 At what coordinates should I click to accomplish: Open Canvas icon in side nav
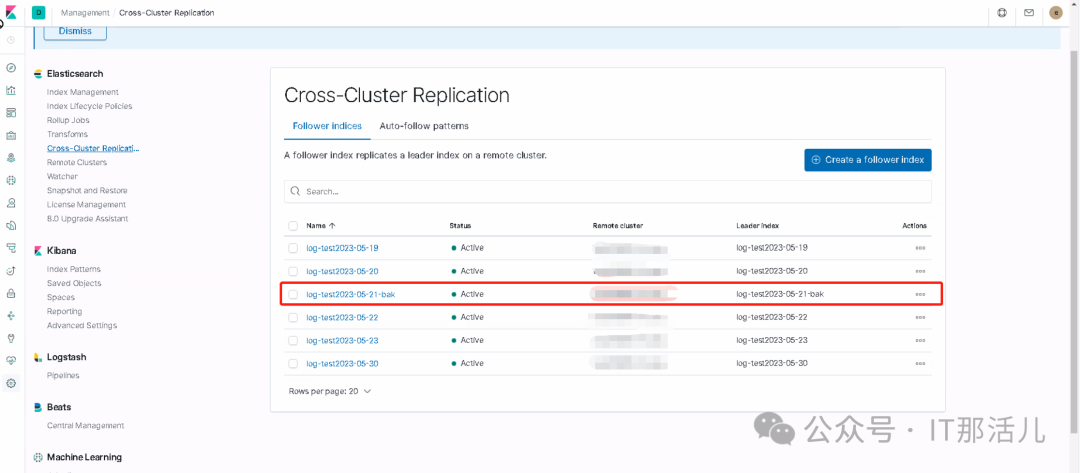(x=11, y=135)
